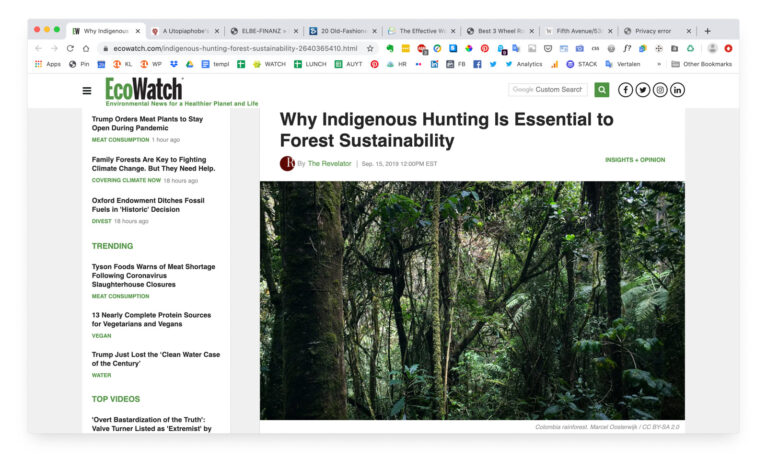767x470 pixels.
Task: Open EcoWatch's Instagram page icon
Action: tap(660, 90)
